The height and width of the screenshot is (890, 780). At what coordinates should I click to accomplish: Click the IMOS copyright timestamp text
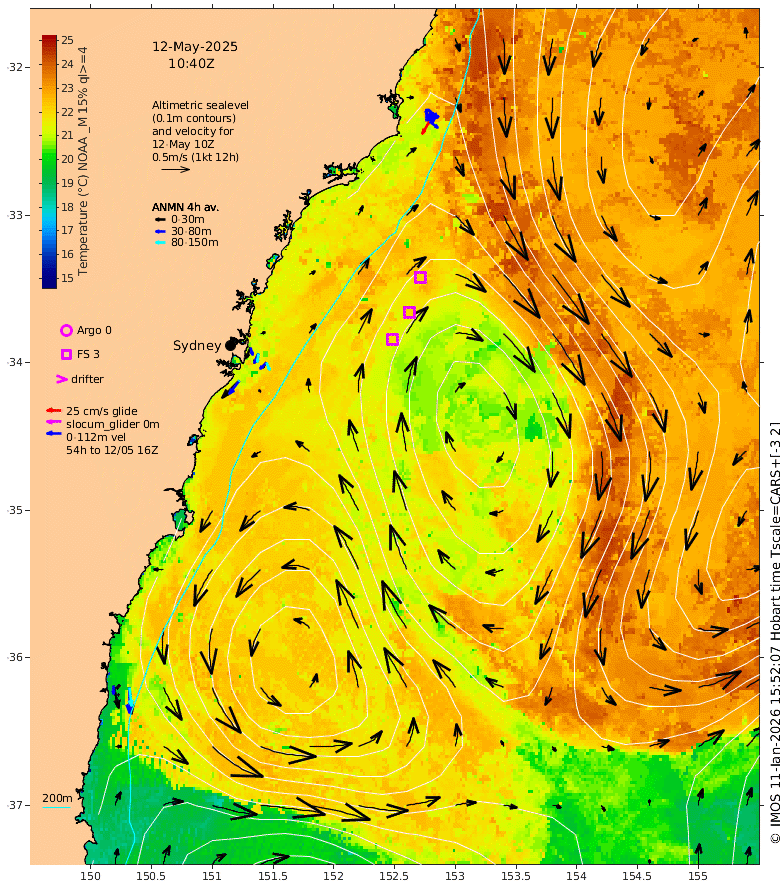774,632
